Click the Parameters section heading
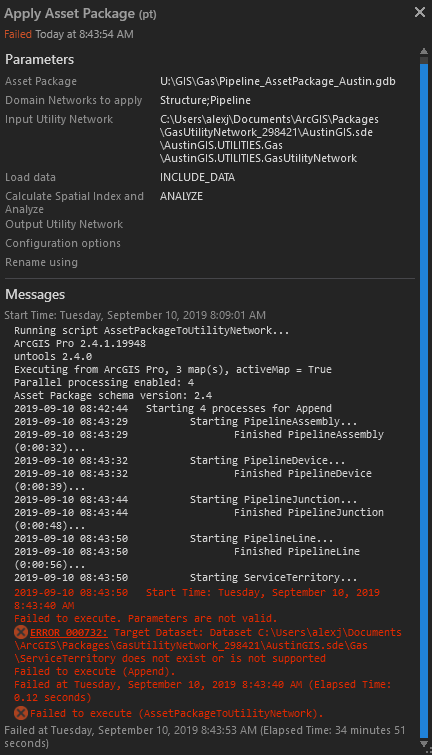 click(39, 60)
